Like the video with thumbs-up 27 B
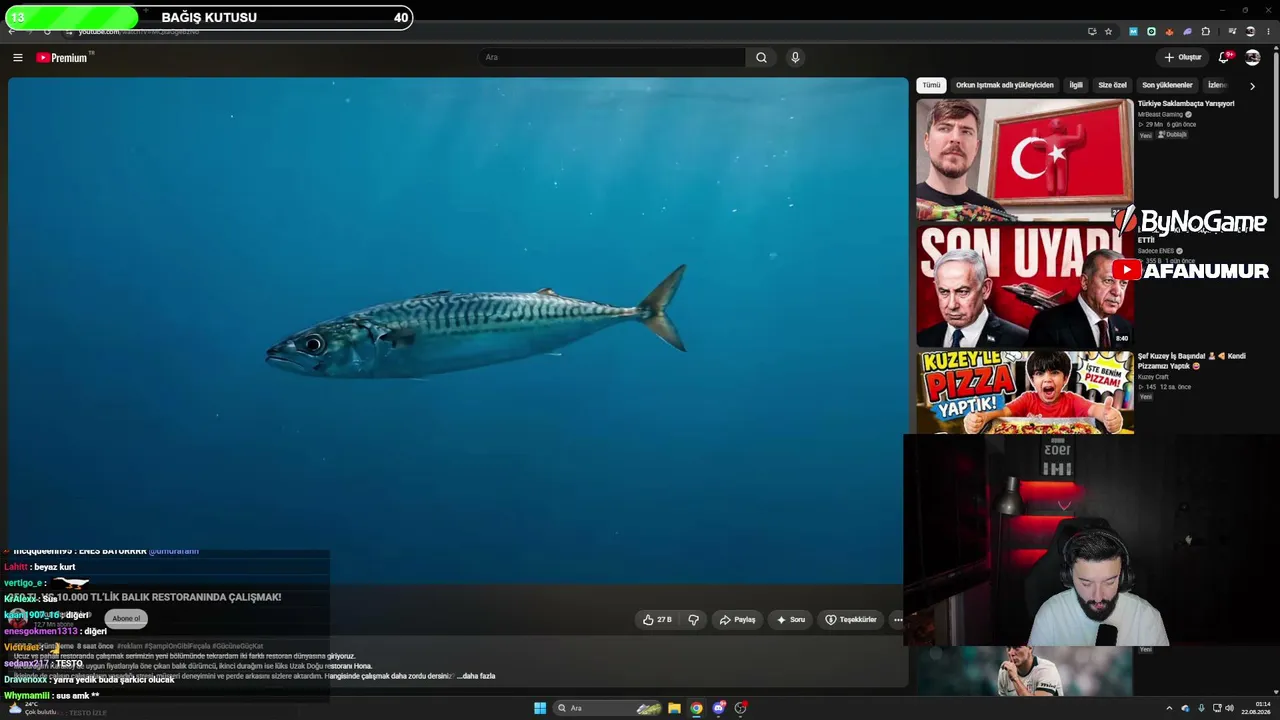 pyautogui.click(x=657, y=620)
